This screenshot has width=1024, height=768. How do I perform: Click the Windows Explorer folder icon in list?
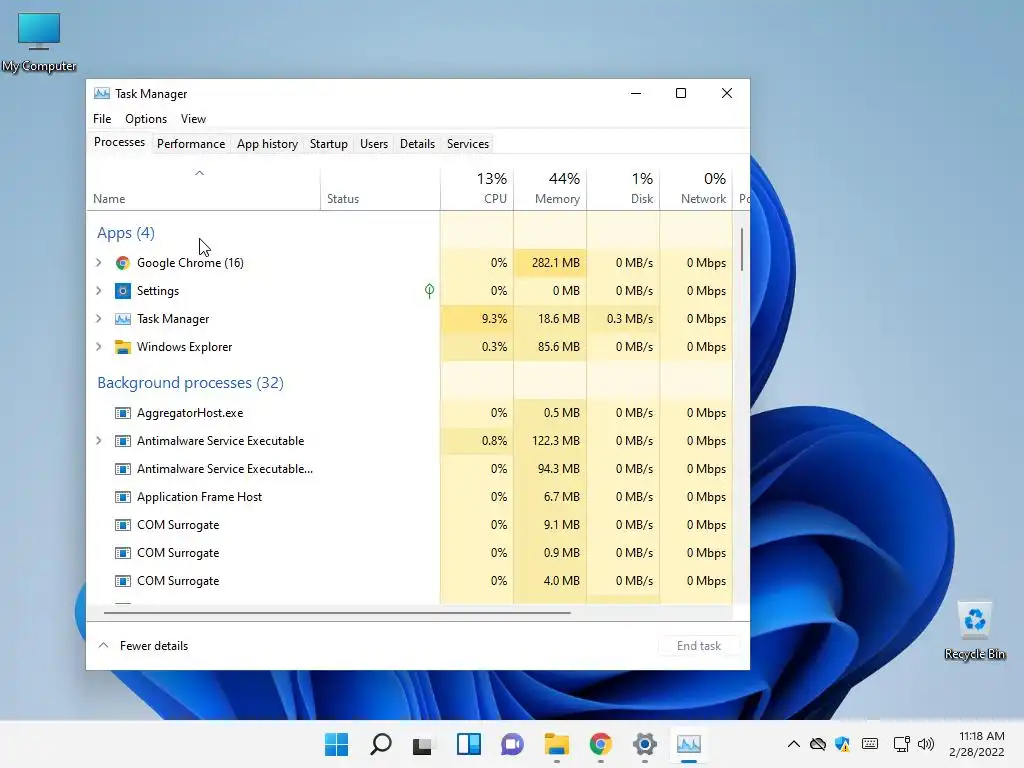122,347
